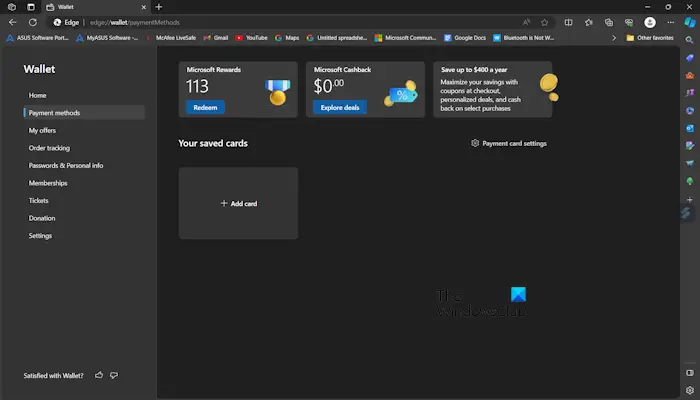Open the sidebar tree icon
700x400 pixels.
tap(690, 181)
